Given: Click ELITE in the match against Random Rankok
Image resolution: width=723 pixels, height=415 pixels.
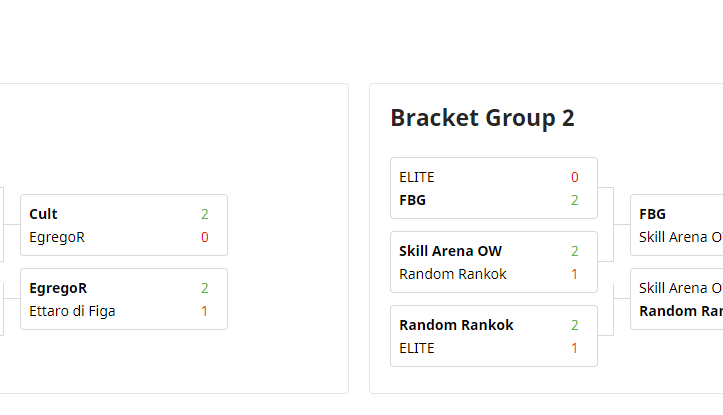Looking at the screenshot, I should (417, 348).
